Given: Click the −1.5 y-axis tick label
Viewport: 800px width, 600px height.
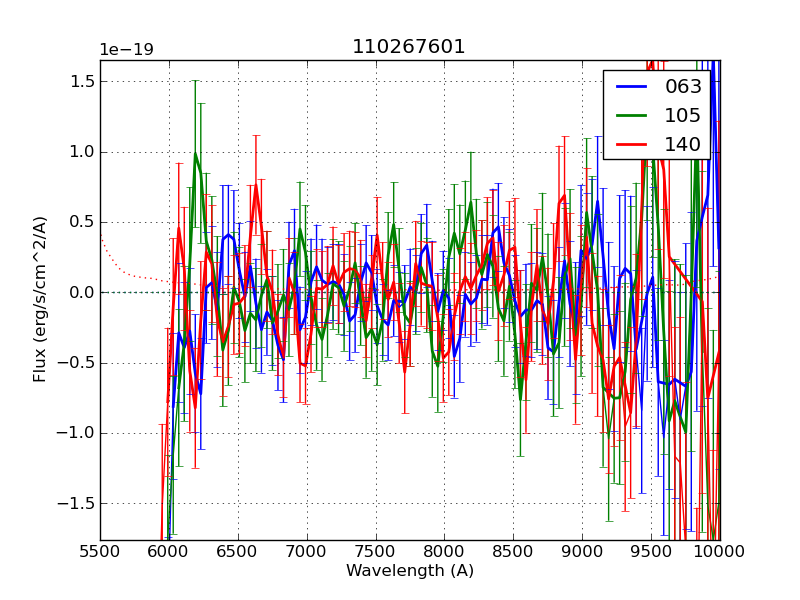Looking at the screenshot, I should (x=78, y=504).
